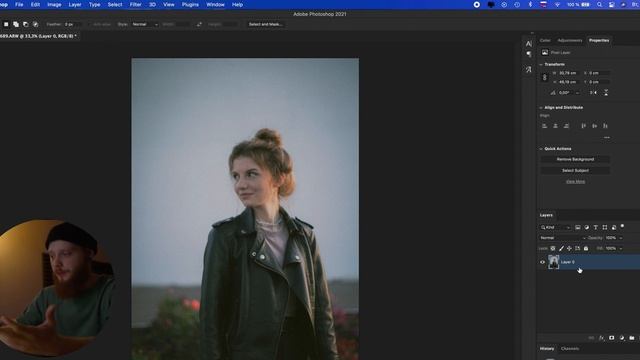
Task: Toggle link width and height chain icon
Action: click(544, 78)
